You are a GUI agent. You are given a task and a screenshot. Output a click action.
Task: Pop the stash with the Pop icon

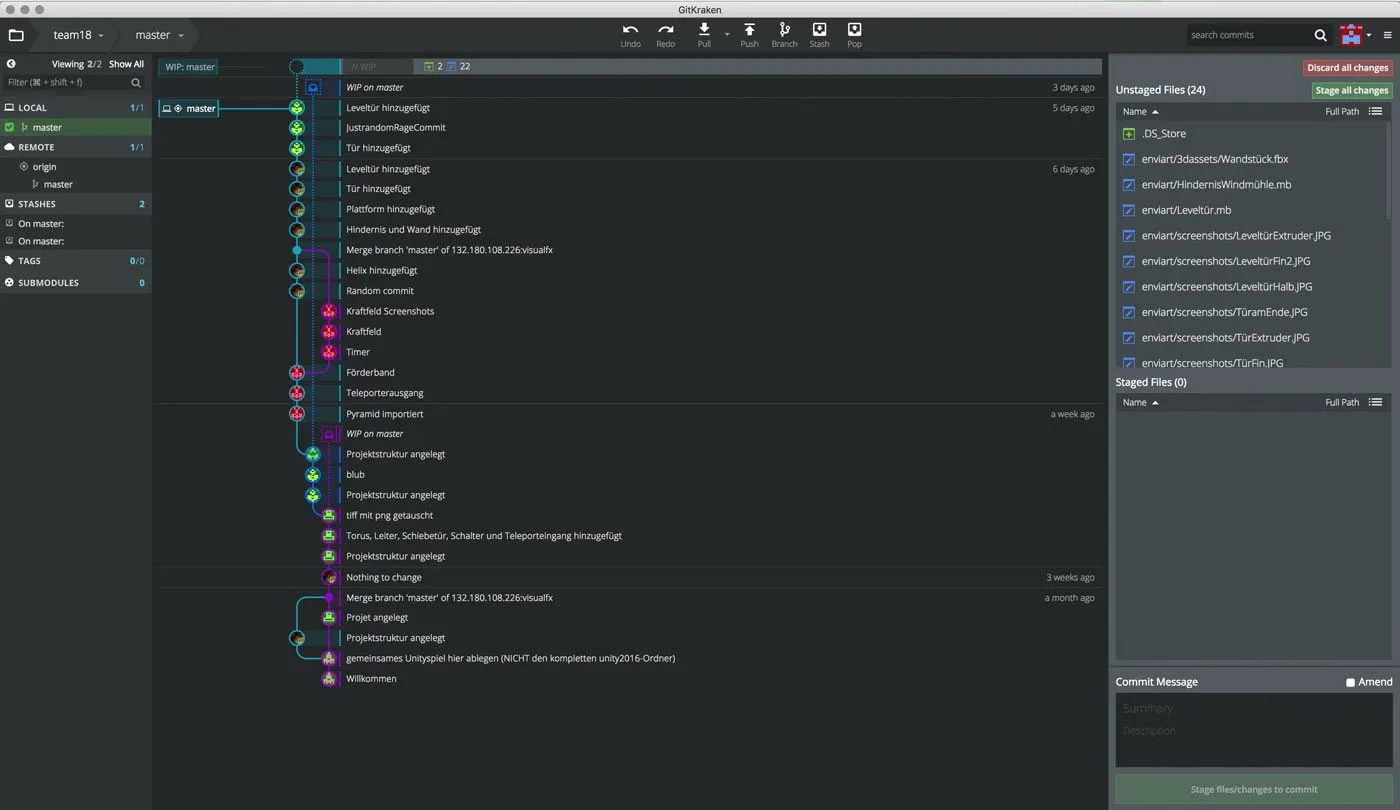(x=854, y=30)
